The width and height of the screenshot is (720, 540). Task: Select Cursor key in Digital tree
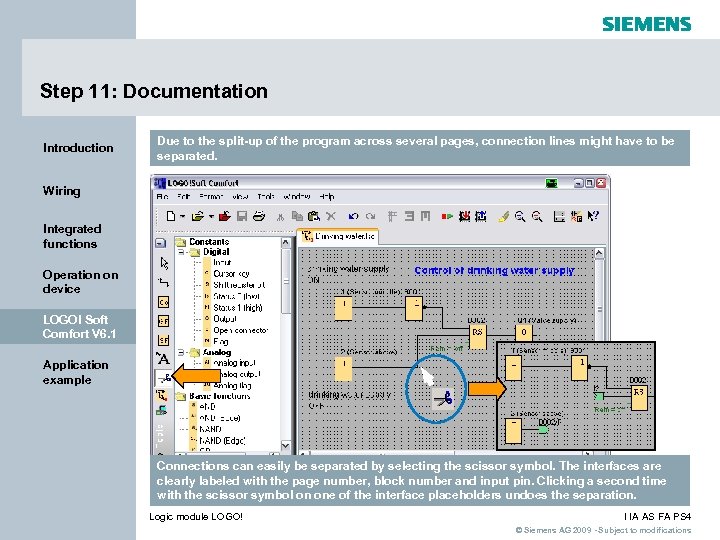point(231,274)
